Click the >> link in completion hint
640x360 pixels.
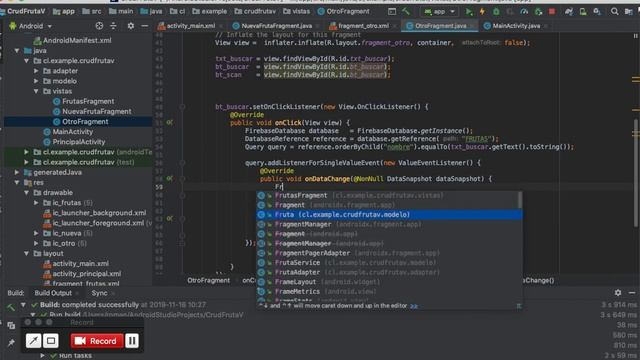(x=414, y=306)
